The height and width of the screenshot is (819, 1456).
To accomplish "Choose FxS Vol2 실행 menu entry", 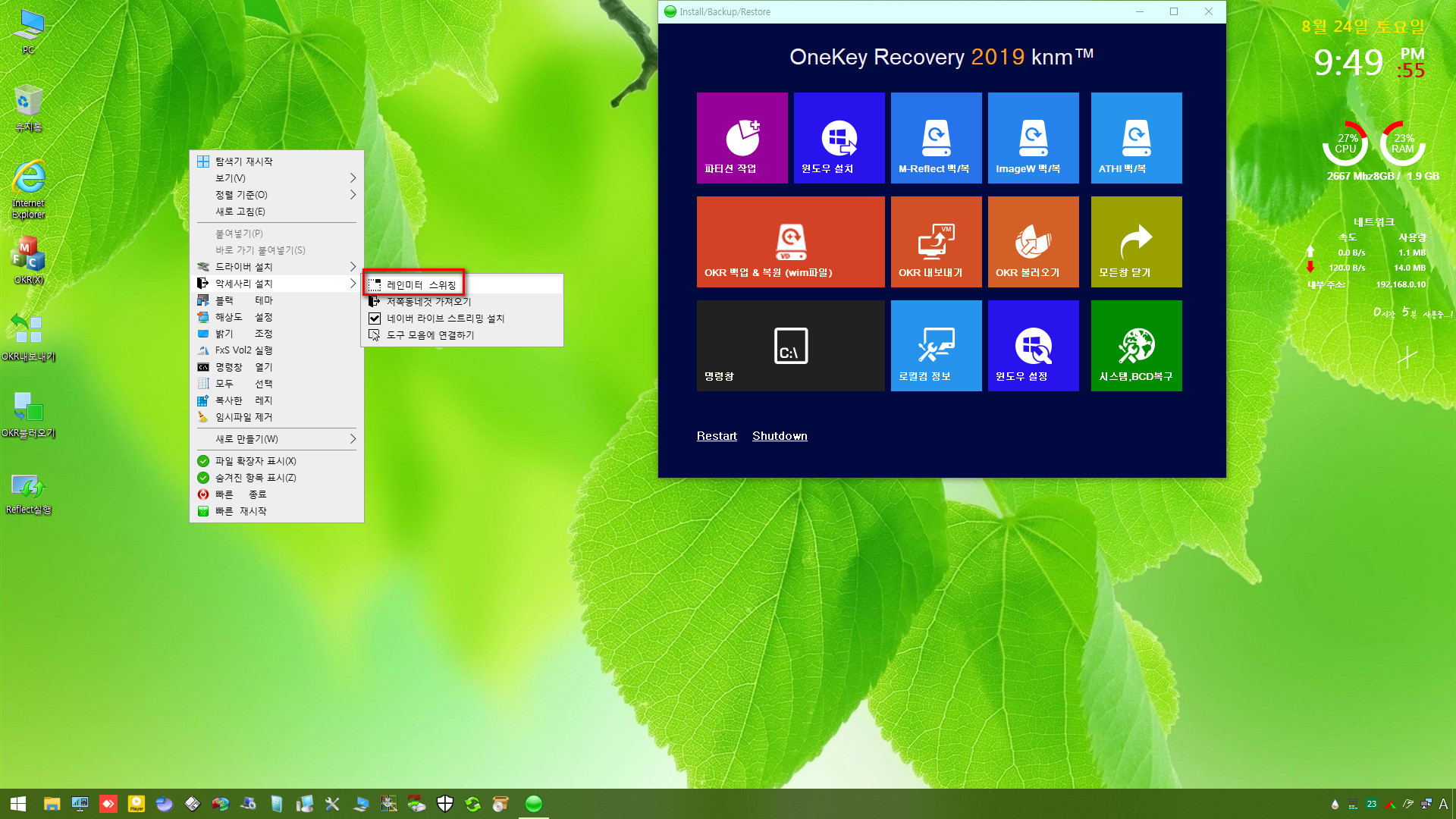I will coord(276,350).
